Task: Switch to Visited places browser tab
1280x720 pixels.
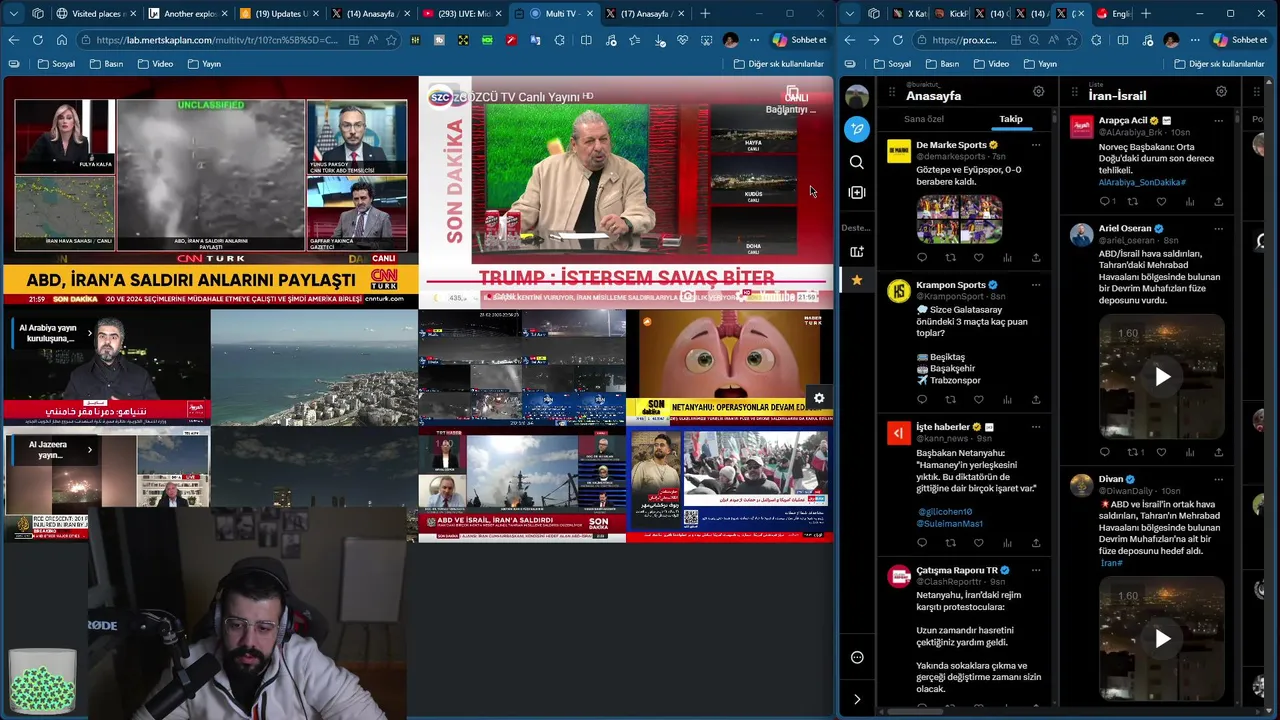Action: [96, 13]
